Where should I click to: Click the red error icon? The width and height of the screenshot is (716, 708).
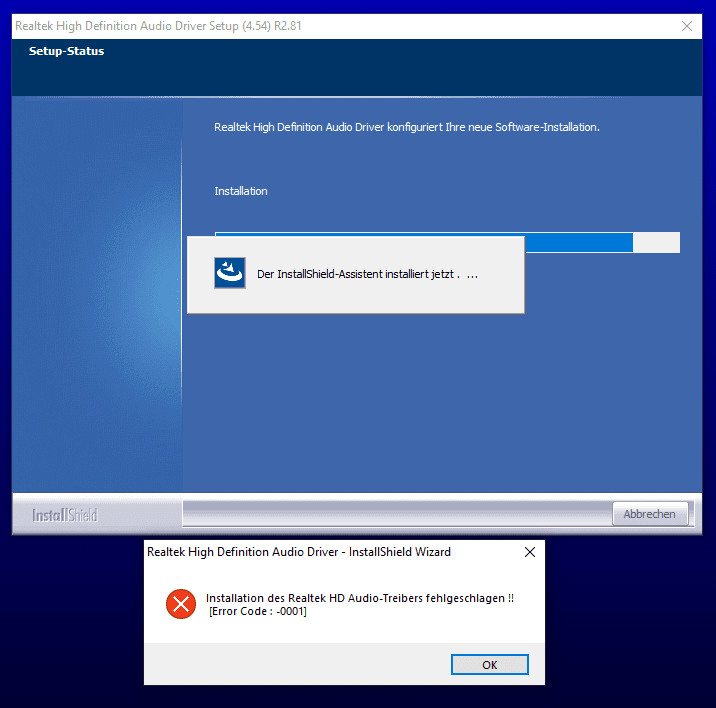pos(181,604)
